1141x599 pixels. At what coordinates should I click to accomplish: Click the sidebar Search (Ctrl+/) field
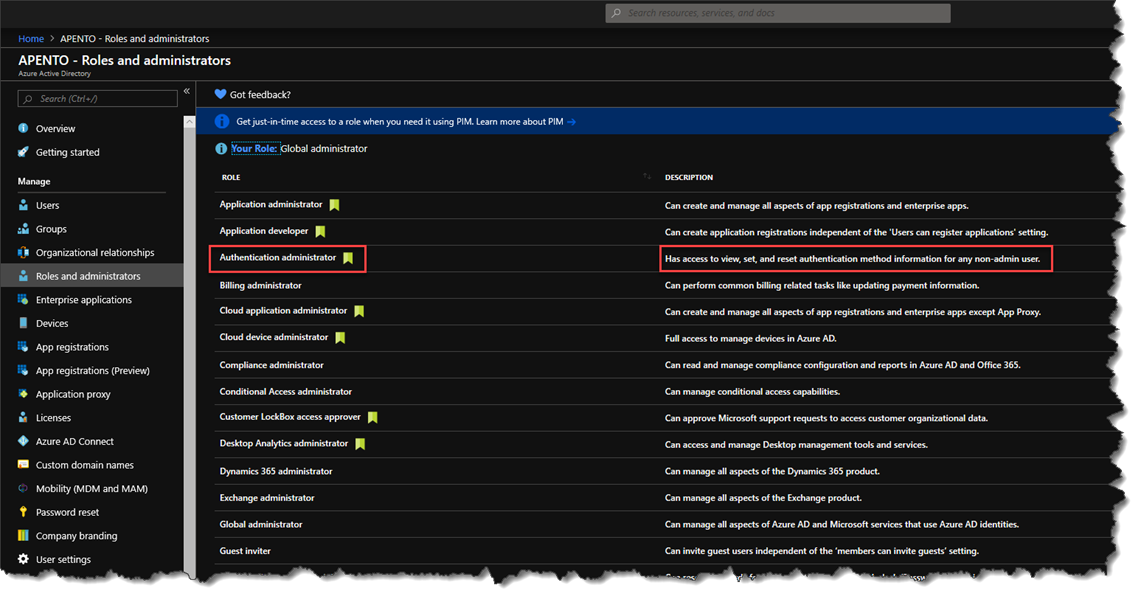(98, 98)
